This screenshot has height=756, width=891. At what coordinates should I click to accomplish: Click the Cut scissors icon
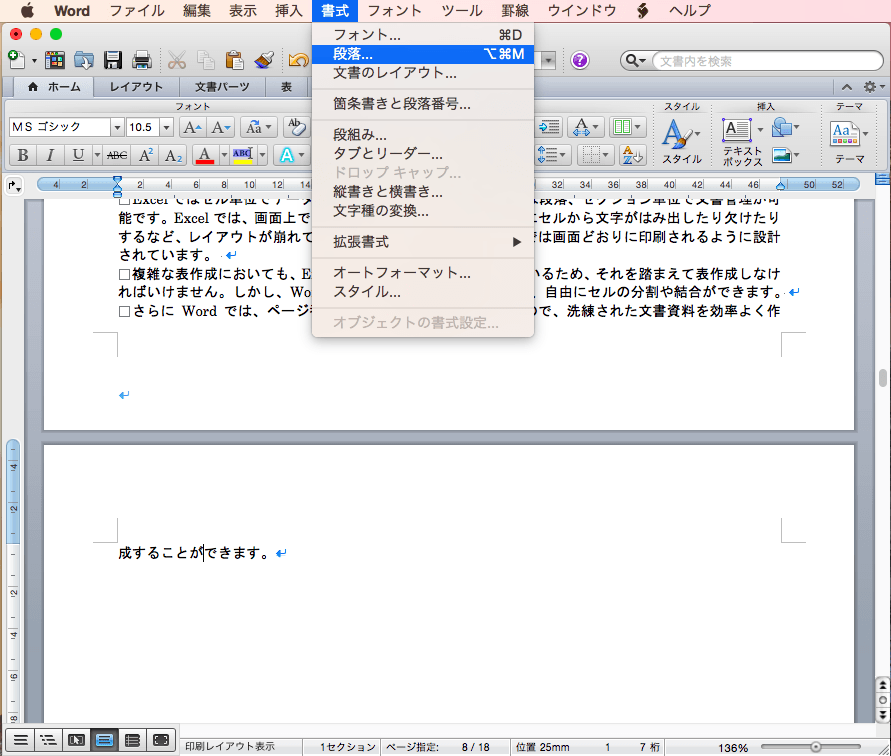coord(177,60)
